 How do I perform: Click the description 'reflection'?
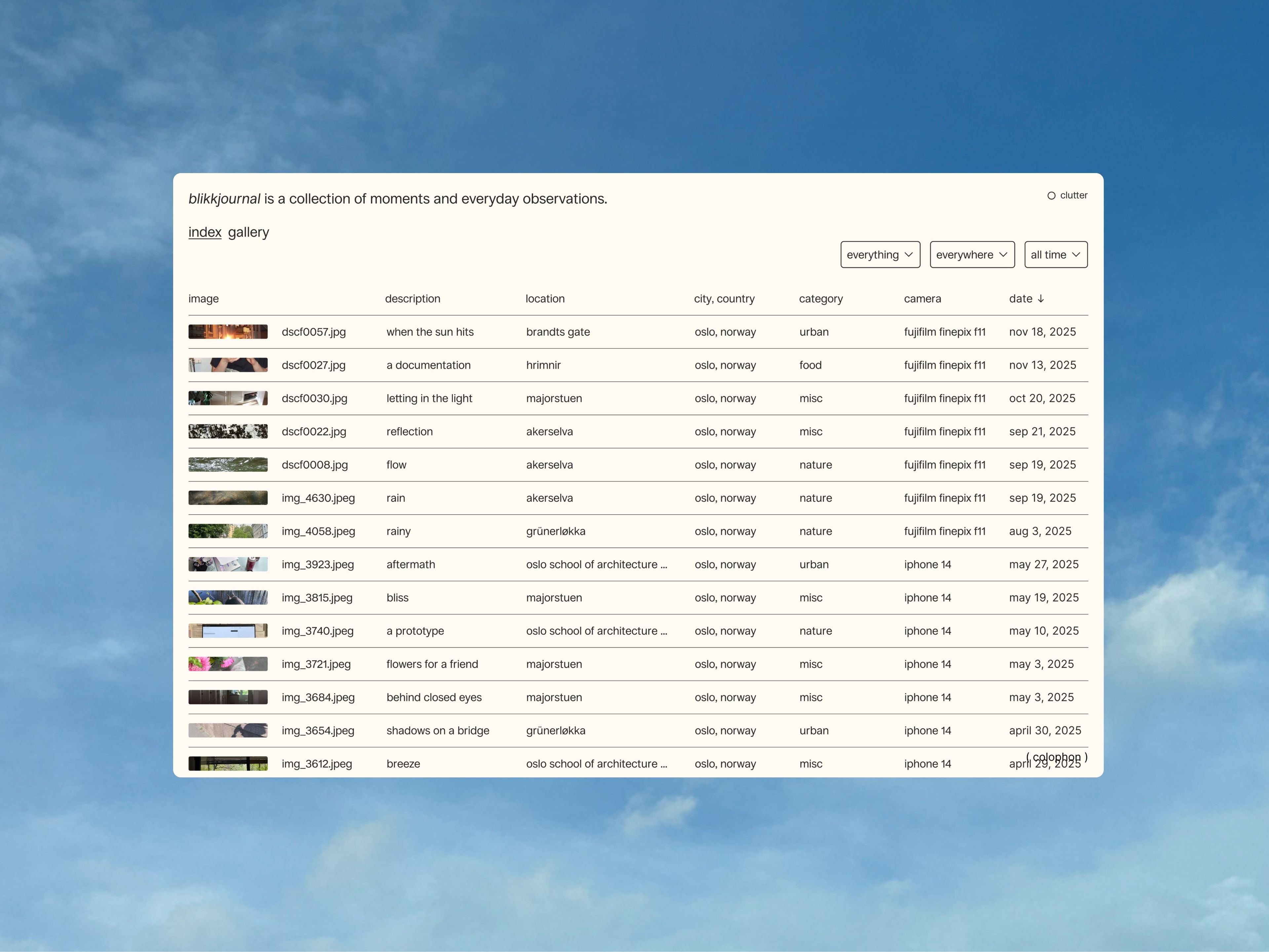click(x=409, y=432)
